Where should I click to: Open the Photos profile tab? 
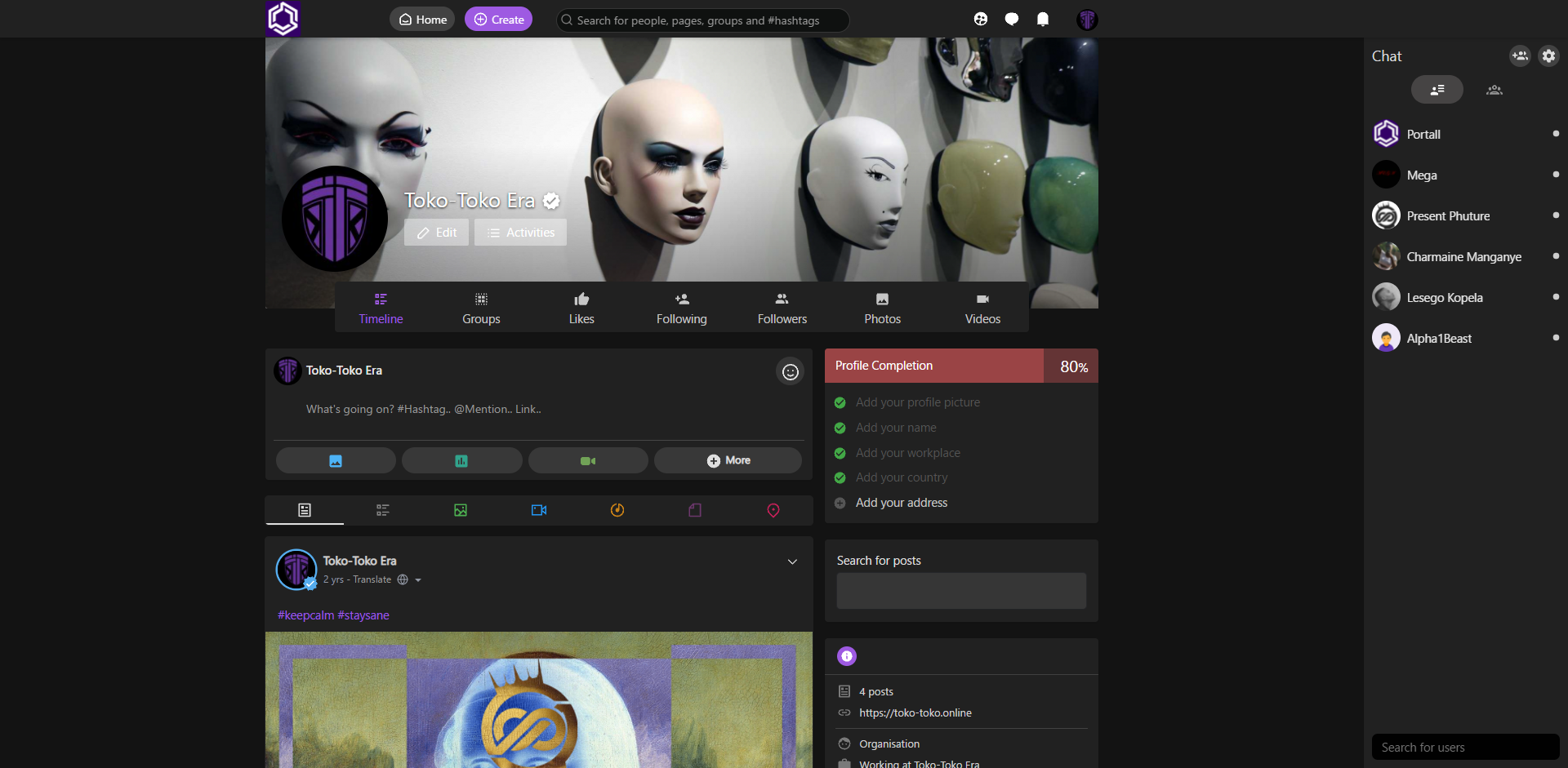[x=883, y=309]
